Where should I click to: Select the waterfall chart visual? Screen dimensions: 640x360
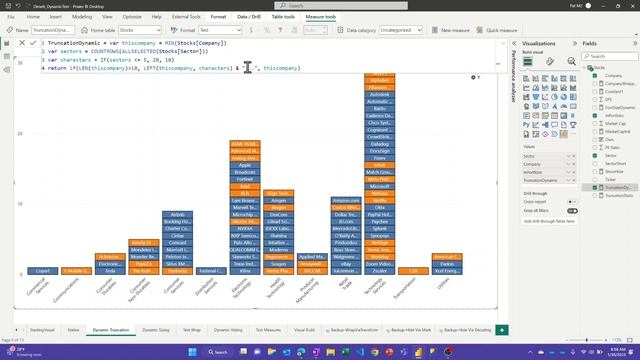526,97
